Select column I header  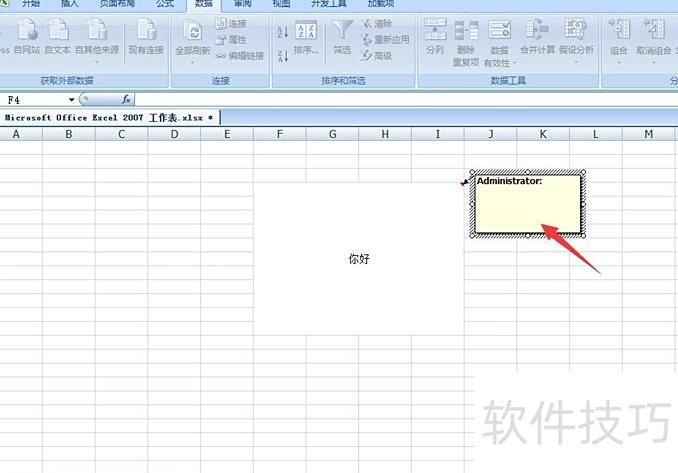(438, 134)
